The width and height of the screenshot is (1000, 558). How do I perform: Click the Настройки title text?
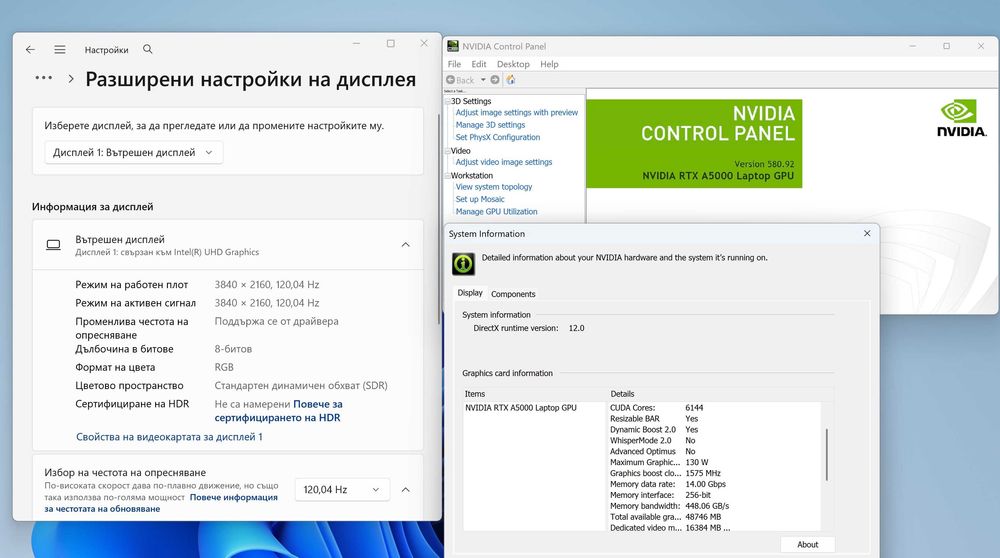click(x=107, y=50)
